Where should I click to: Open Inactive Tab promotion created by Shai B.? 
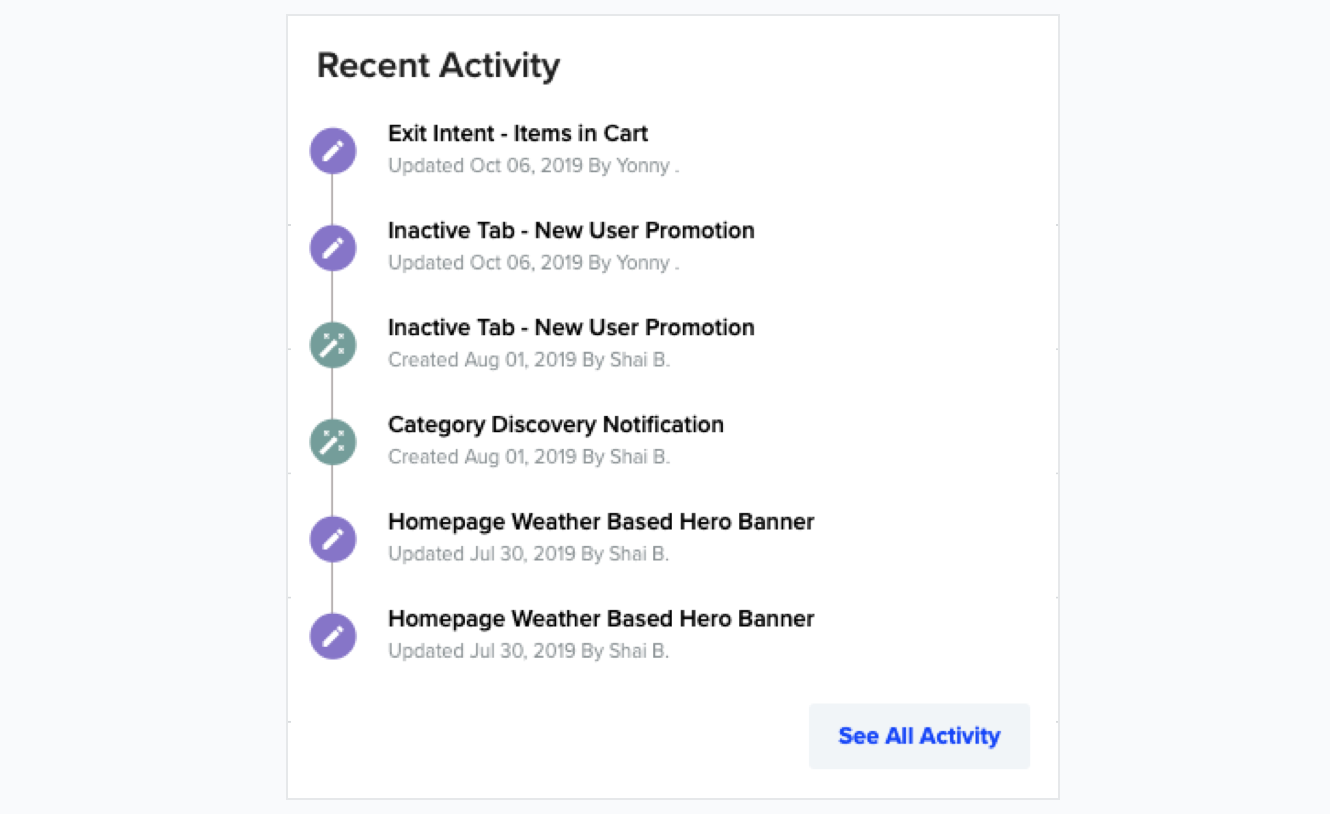point(571,327)
